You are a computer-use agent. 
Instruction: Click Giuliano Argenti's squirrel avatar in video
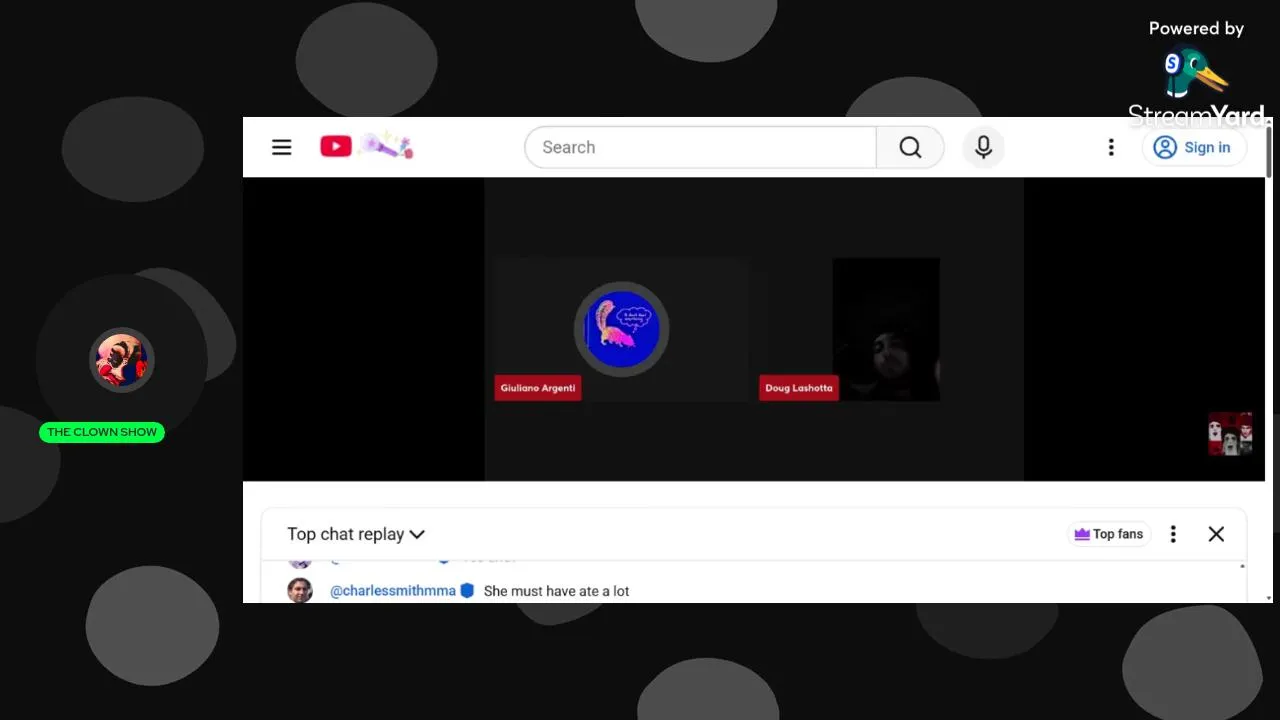621,329
